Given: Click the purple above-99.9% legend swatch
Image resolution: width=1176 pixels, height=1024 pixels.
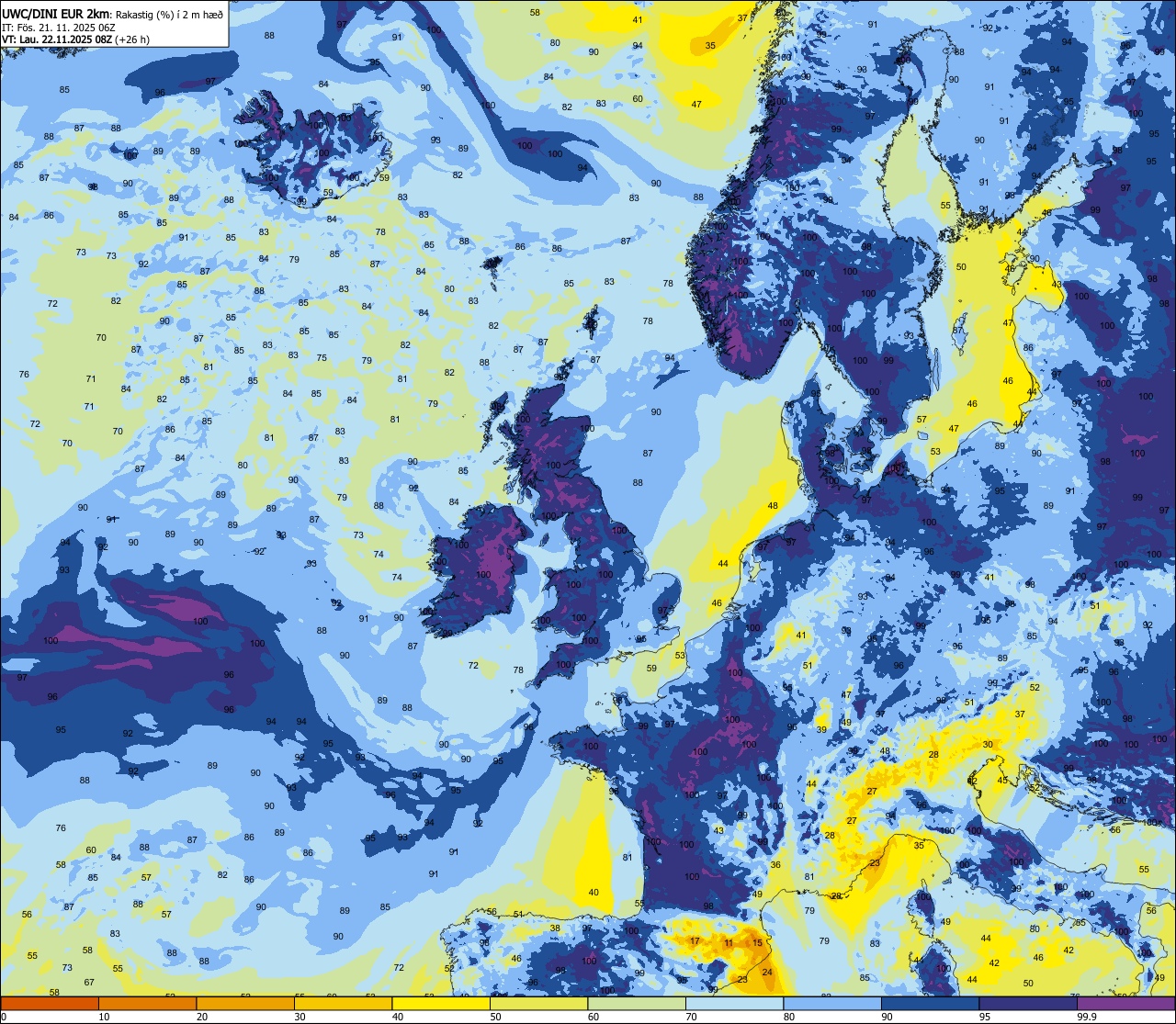Looking at the screenshot, I should [1125, 1003].
